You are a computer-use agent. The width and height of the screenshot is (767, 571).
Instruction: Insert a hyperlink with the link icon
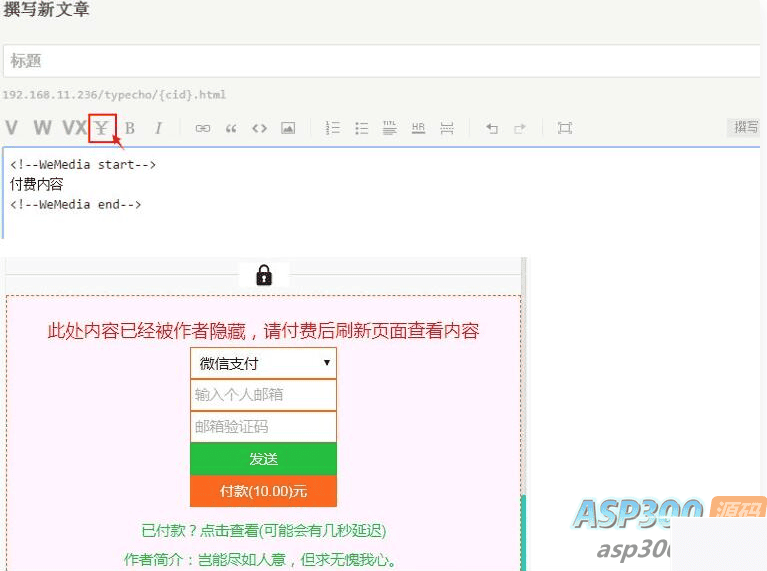[203, 128]
